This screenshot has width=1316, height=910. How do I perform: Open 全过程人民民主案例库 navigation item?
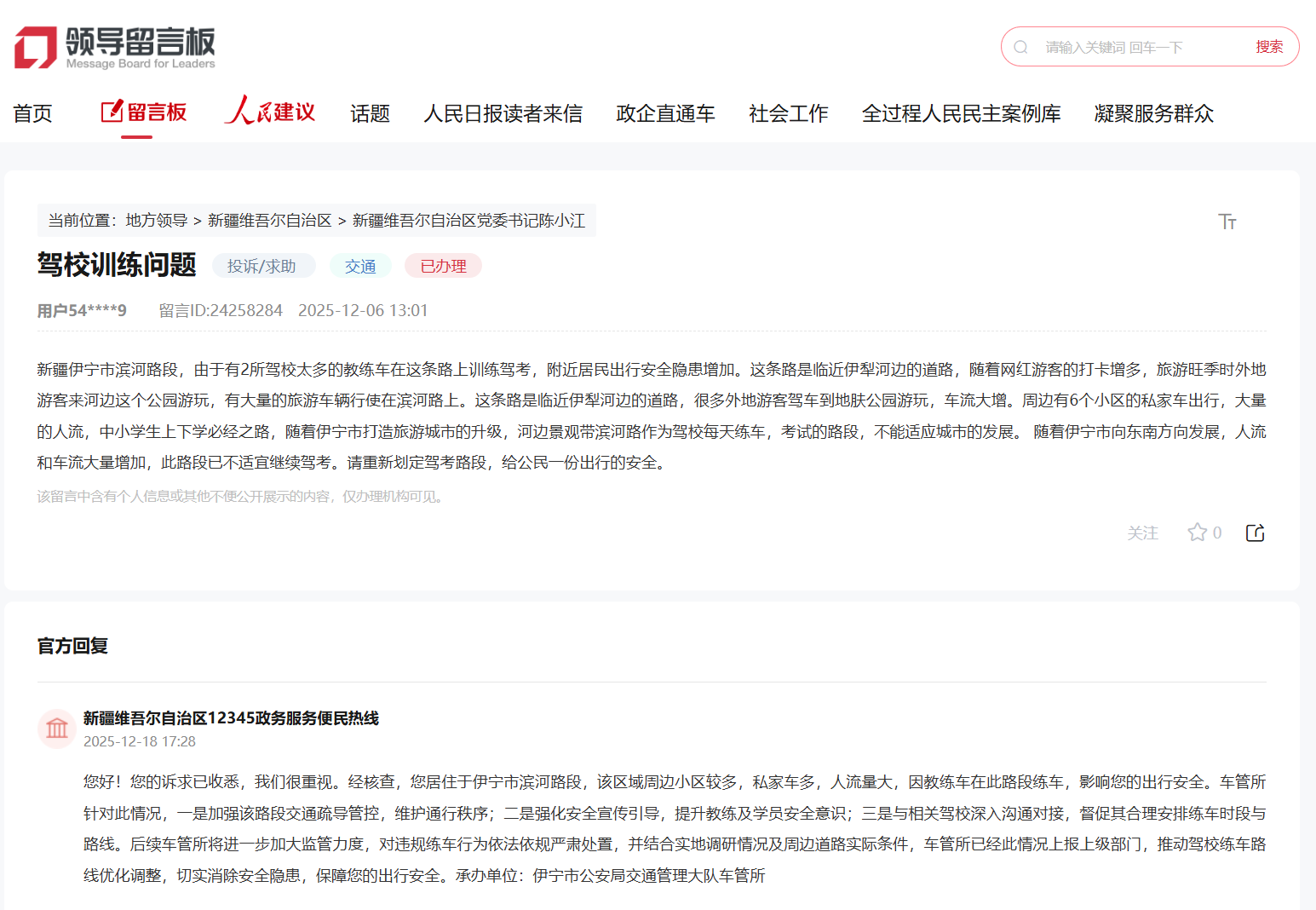pyautogui.click(x=961, y=113)
